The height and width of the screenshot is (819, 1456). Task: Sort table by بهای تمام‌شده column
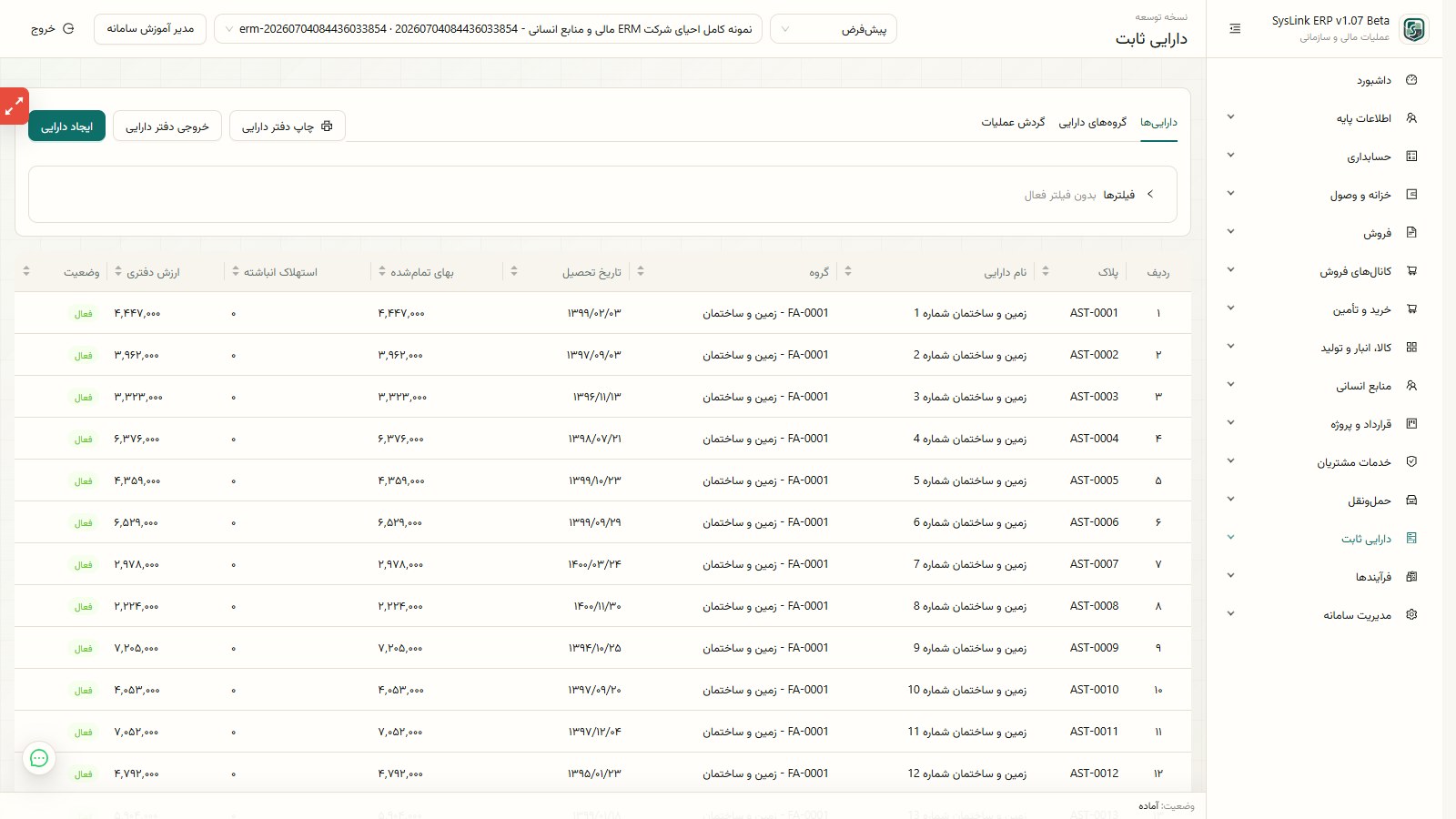[381, 271]
